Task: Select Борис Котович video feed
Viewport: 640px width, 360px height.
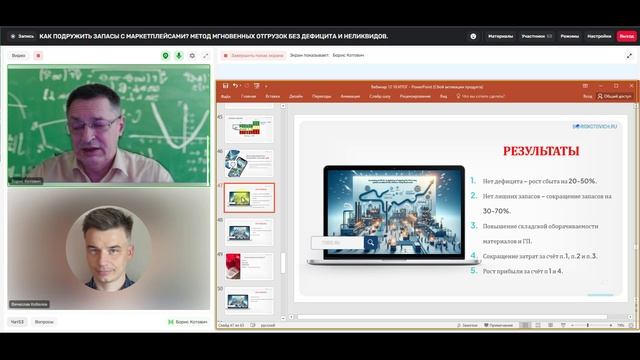Action: (109, 125)
